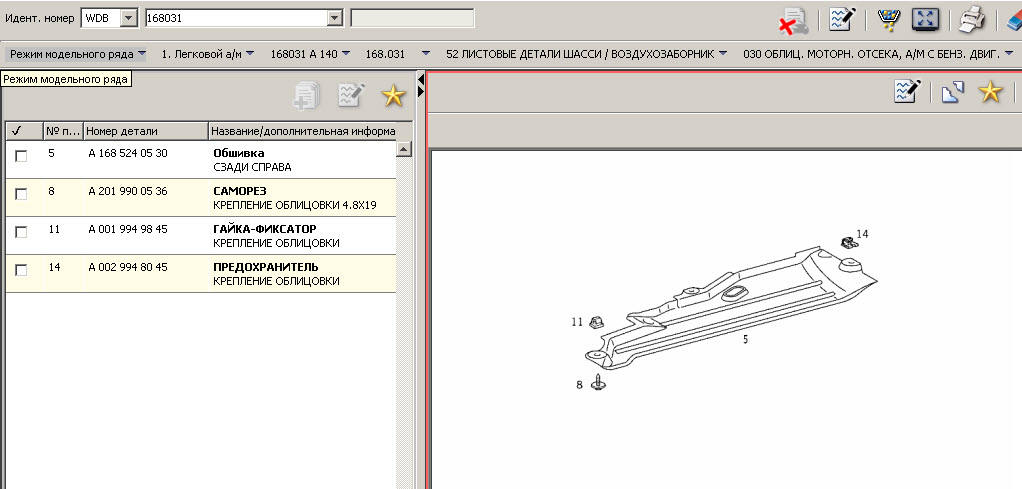The image size is (1022, 489).
Task: Expand the 168031 identification number combo box
Action: click(x=334, y=18)
